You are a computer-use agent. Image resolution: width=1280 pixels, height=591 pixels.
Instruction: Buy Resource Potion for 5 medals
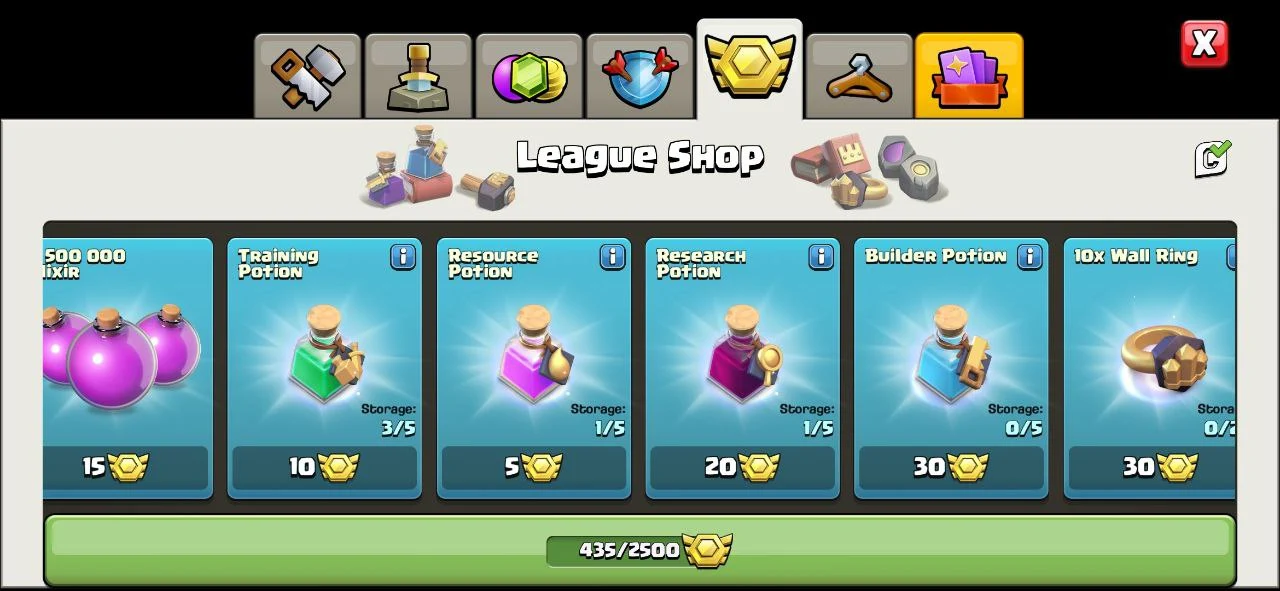click(533, 467)
